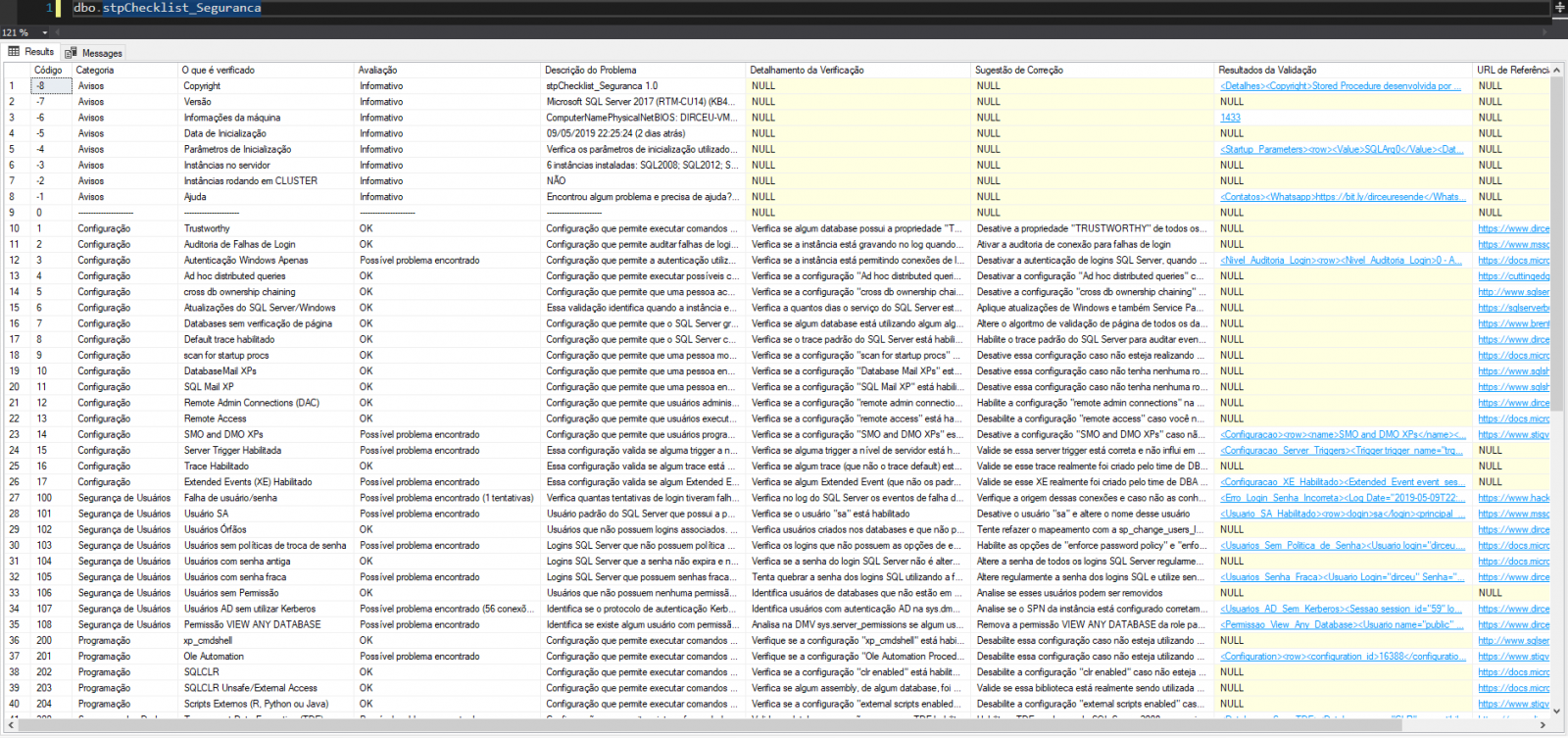Click the query editor text 'dbo.stpChecklist_Seguranca'
Image resolution: width=1568 pixels, height=738 pixels.
point(168,8)
